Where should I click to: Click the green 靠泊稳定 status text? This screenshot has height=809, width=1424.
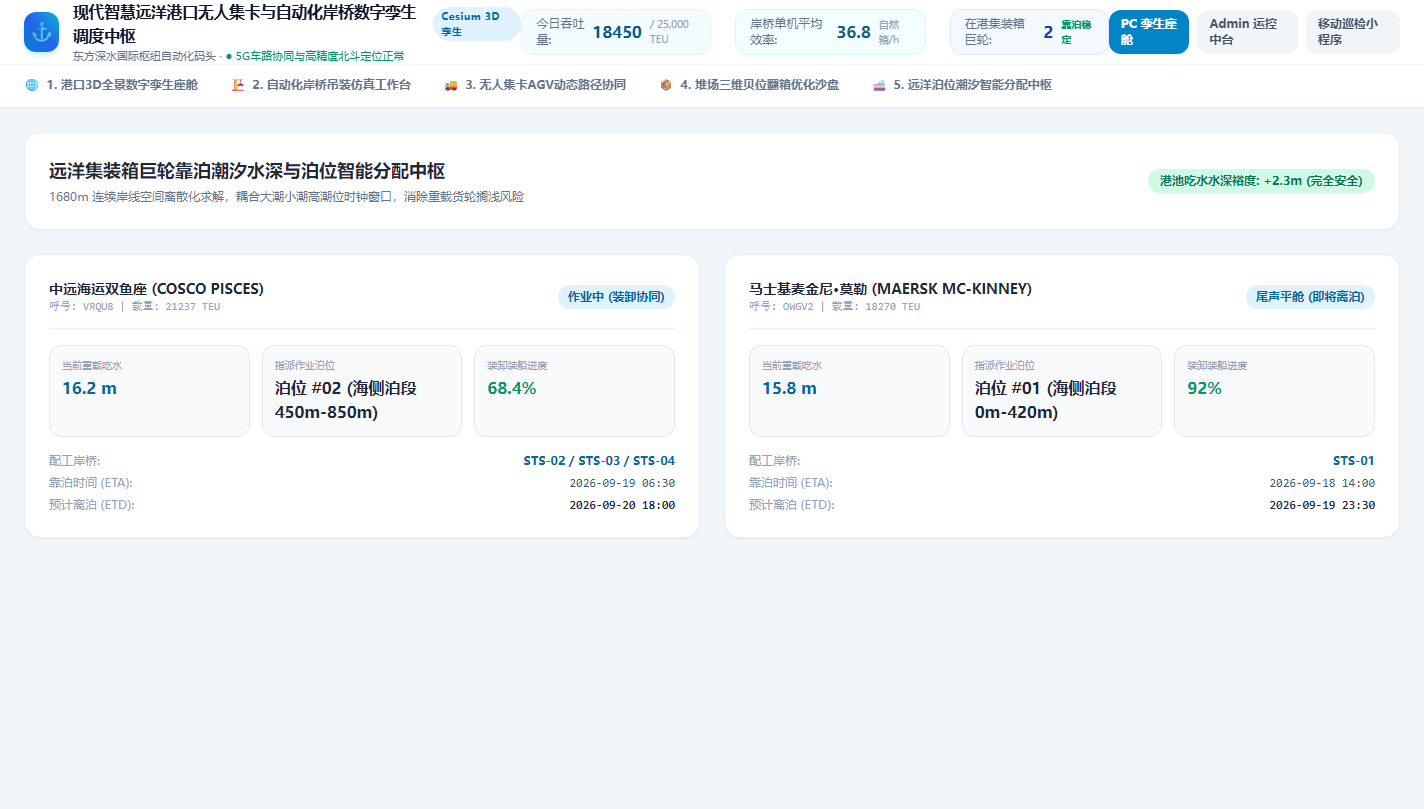[1077, 32]
